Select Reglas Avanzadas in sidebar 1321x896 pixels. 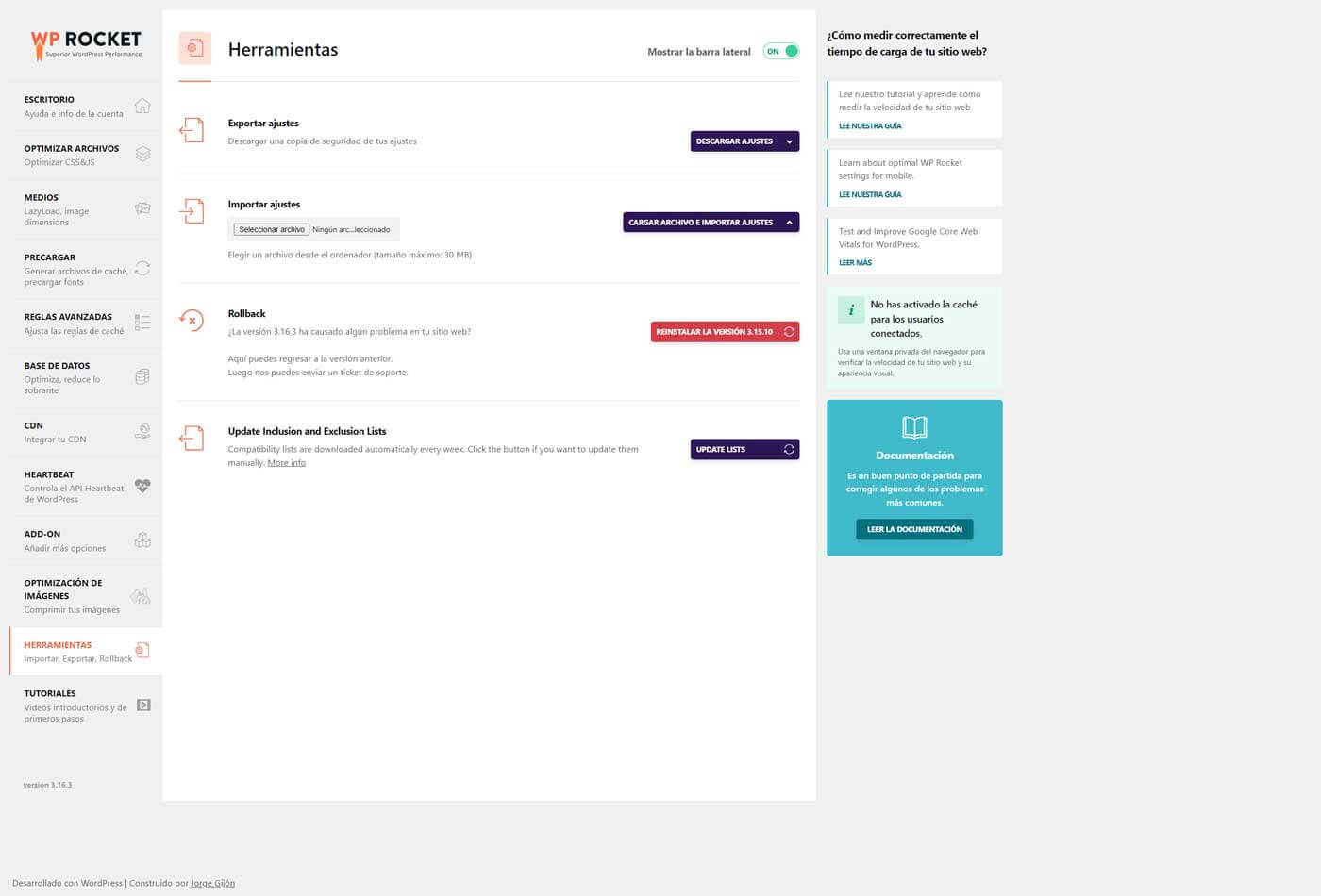pos(86,324)
